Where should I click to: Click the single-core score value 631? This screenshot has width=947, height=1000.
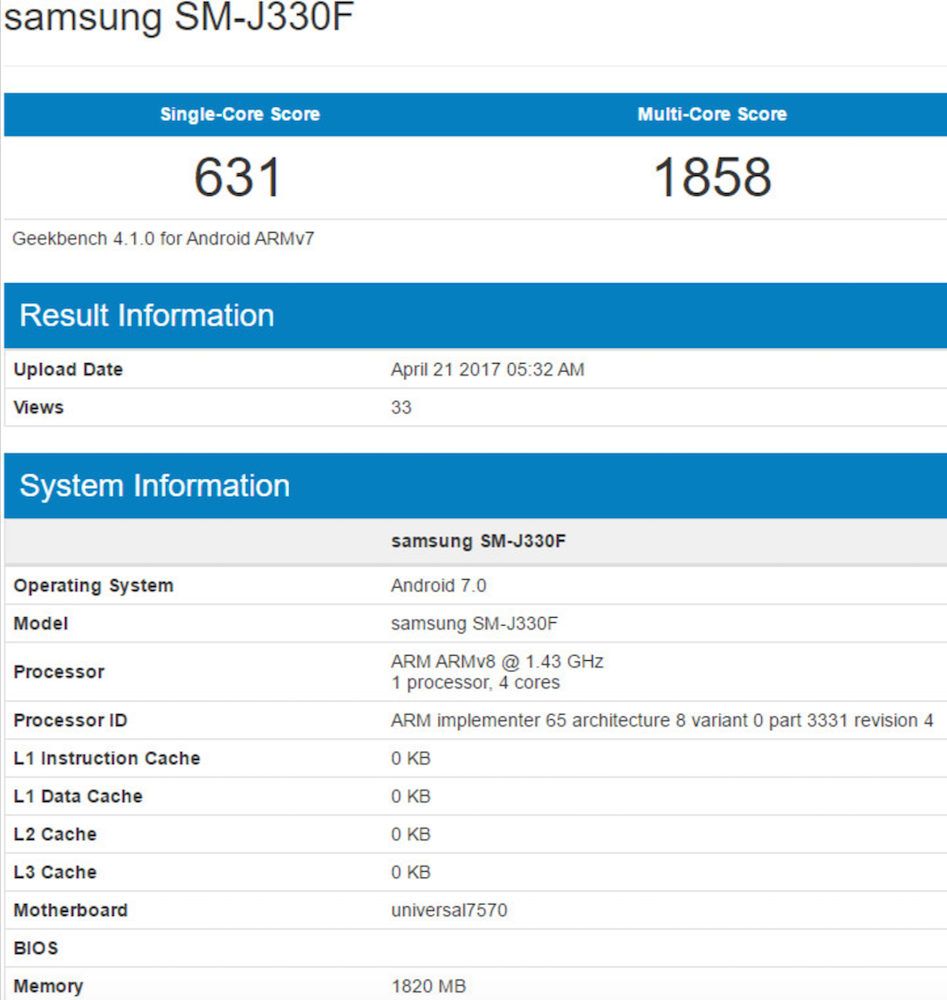point(239,177)
